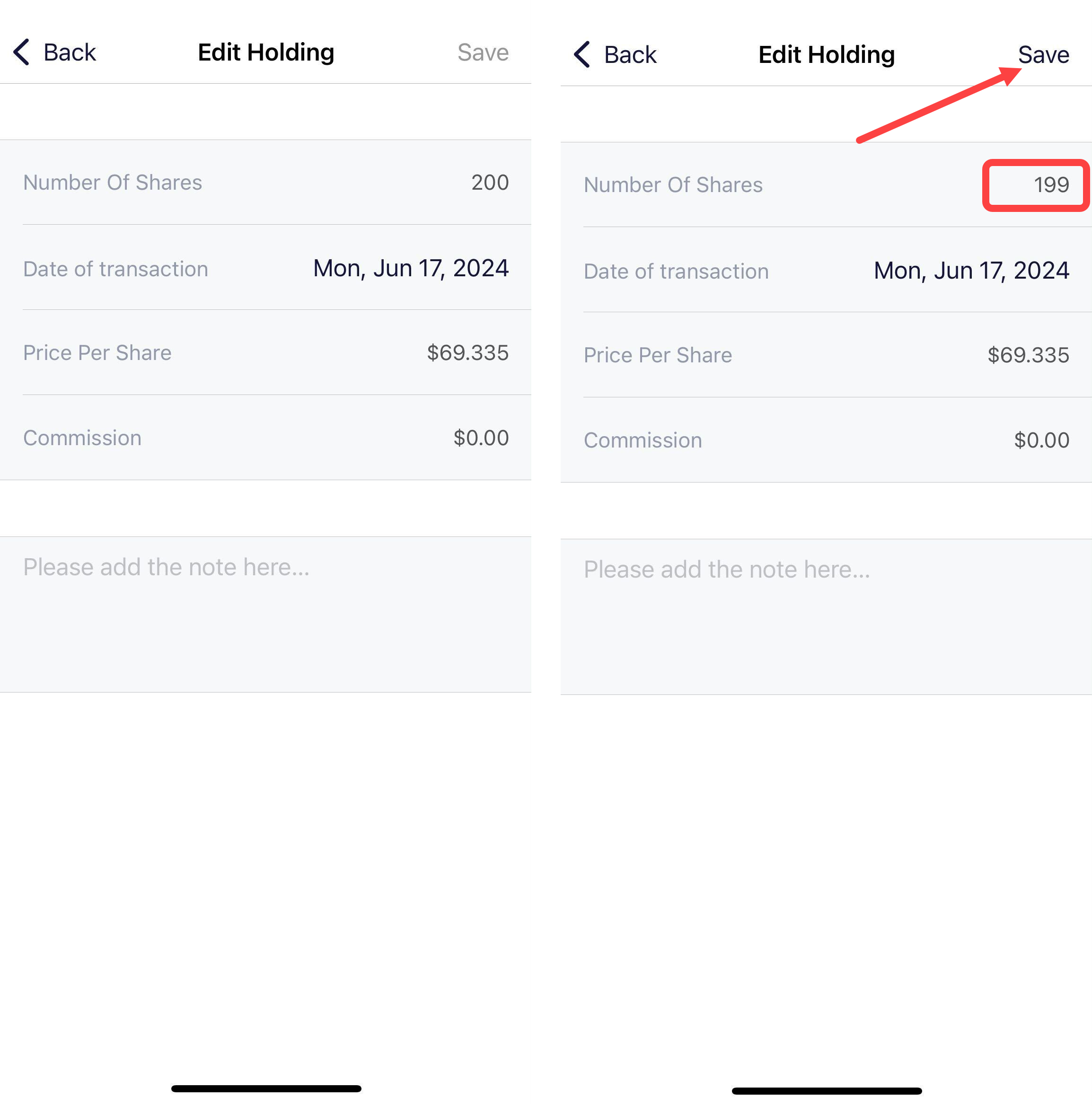Tap the Back chevron on right screen
Screen dimensions: 1092x1106
pyautogui.click(x=582, y=54)
